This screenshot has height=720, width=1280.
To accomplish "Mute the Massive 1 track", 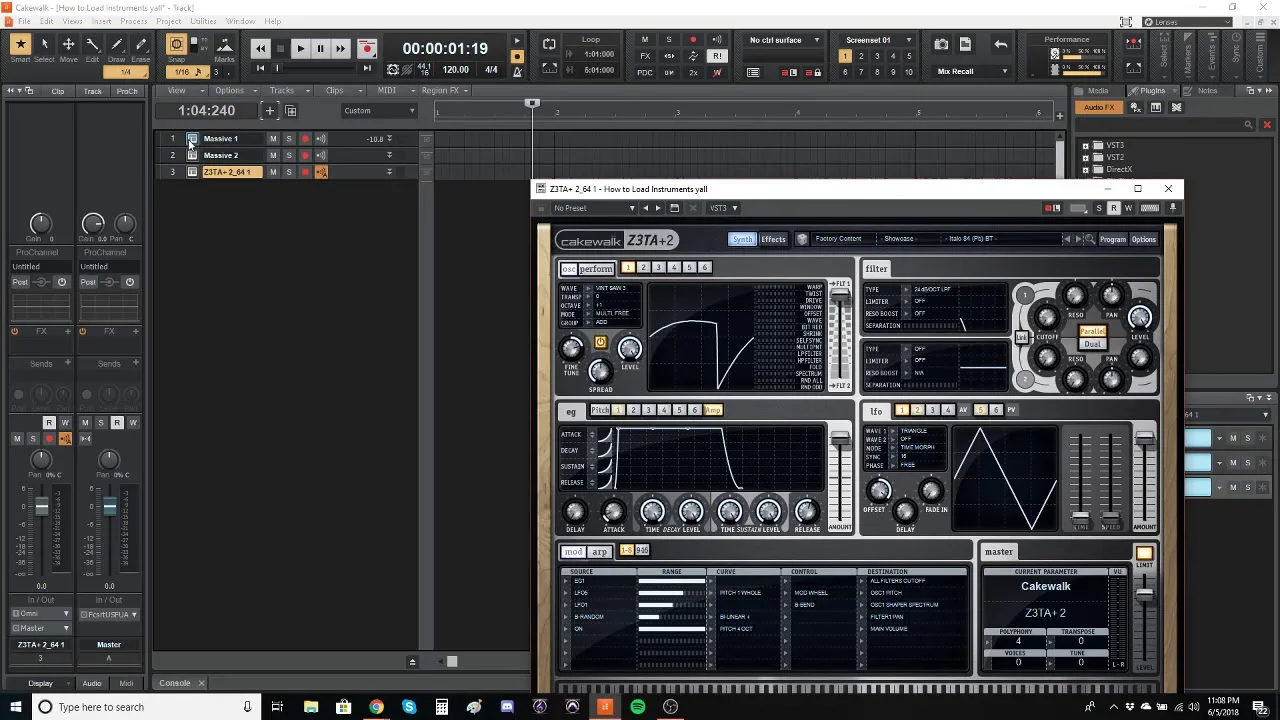I will point(273,139).
